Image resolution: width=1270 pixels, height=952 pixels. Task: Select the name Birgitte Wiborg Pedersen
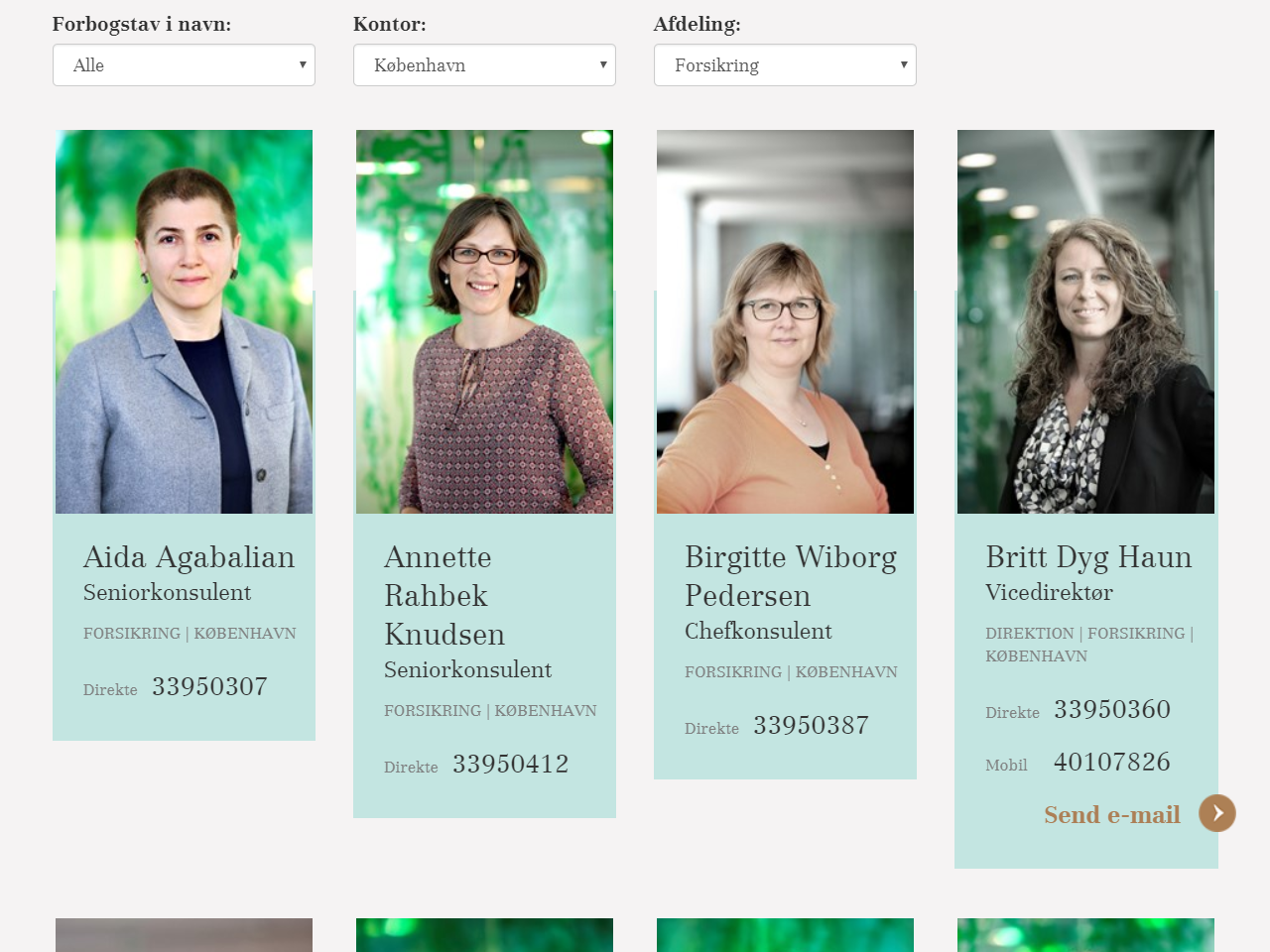[791, 576]
